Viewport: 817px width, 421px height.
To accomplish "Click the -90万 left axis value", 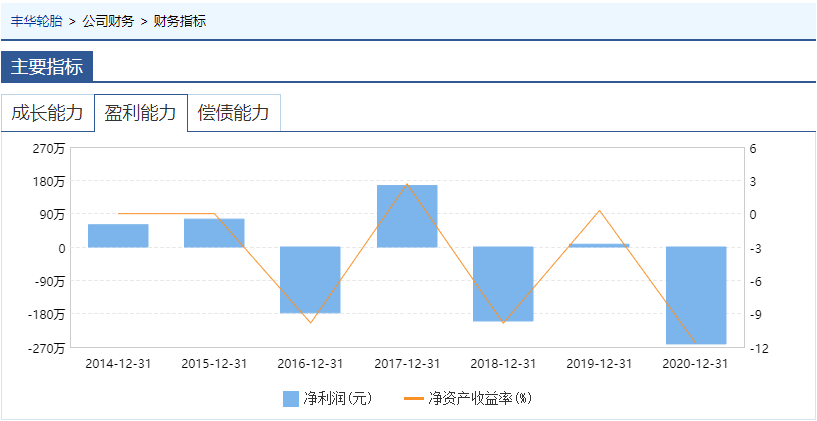I will (51, 281).
